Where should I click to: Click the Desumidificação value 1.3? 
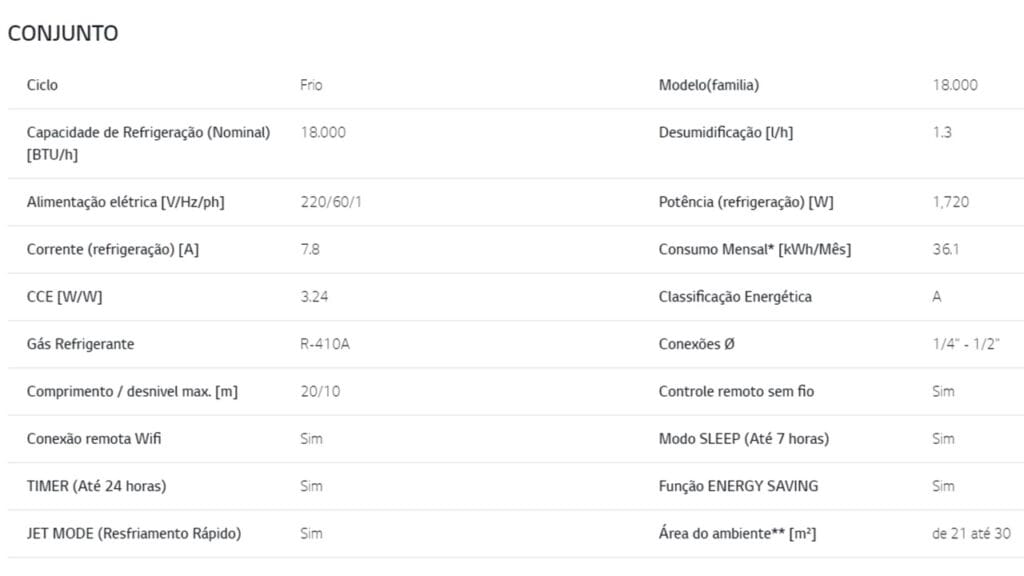(x=942, y=133)
